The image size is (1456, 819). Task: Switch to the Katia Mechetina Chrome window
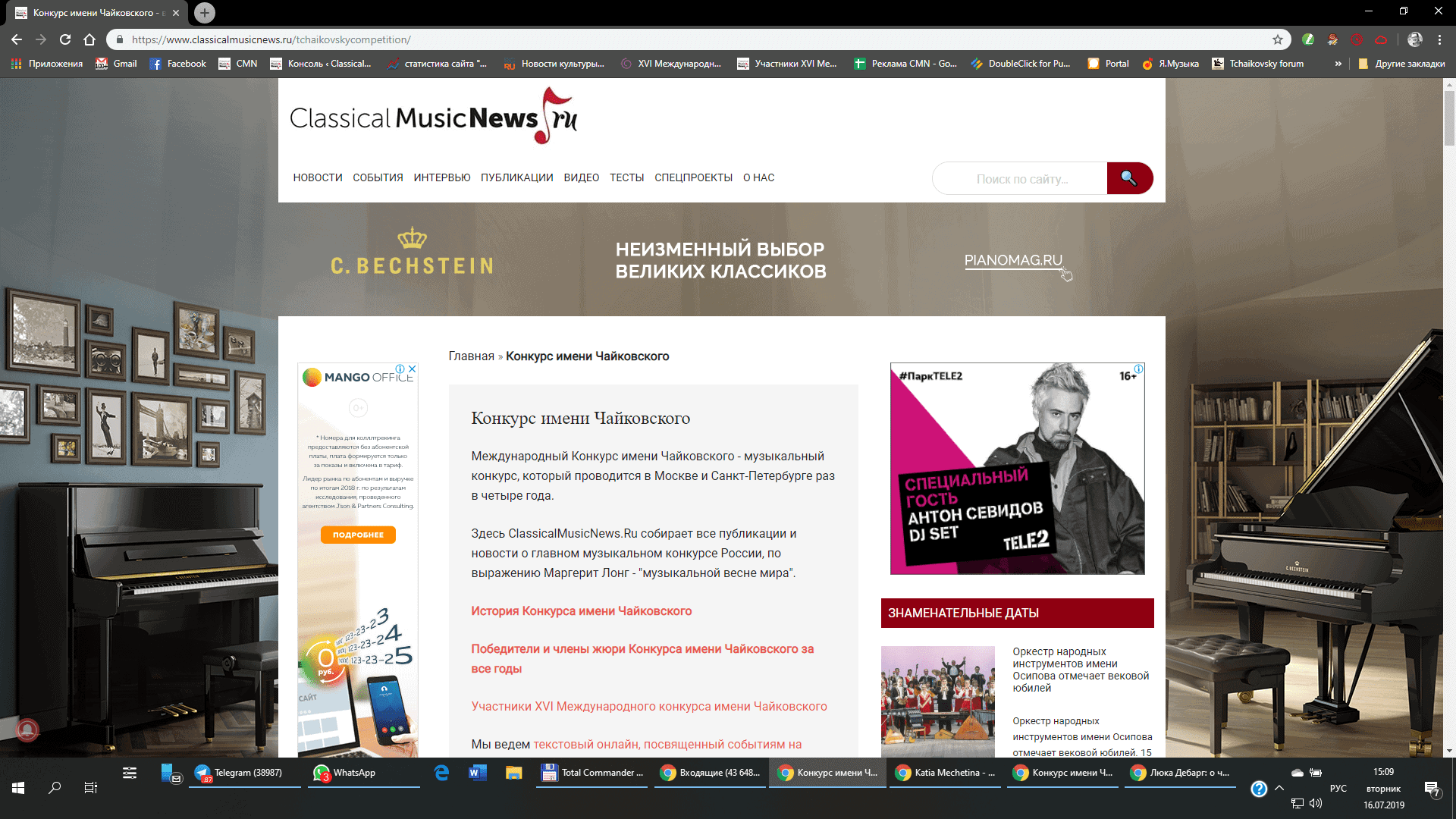point(946,773)
